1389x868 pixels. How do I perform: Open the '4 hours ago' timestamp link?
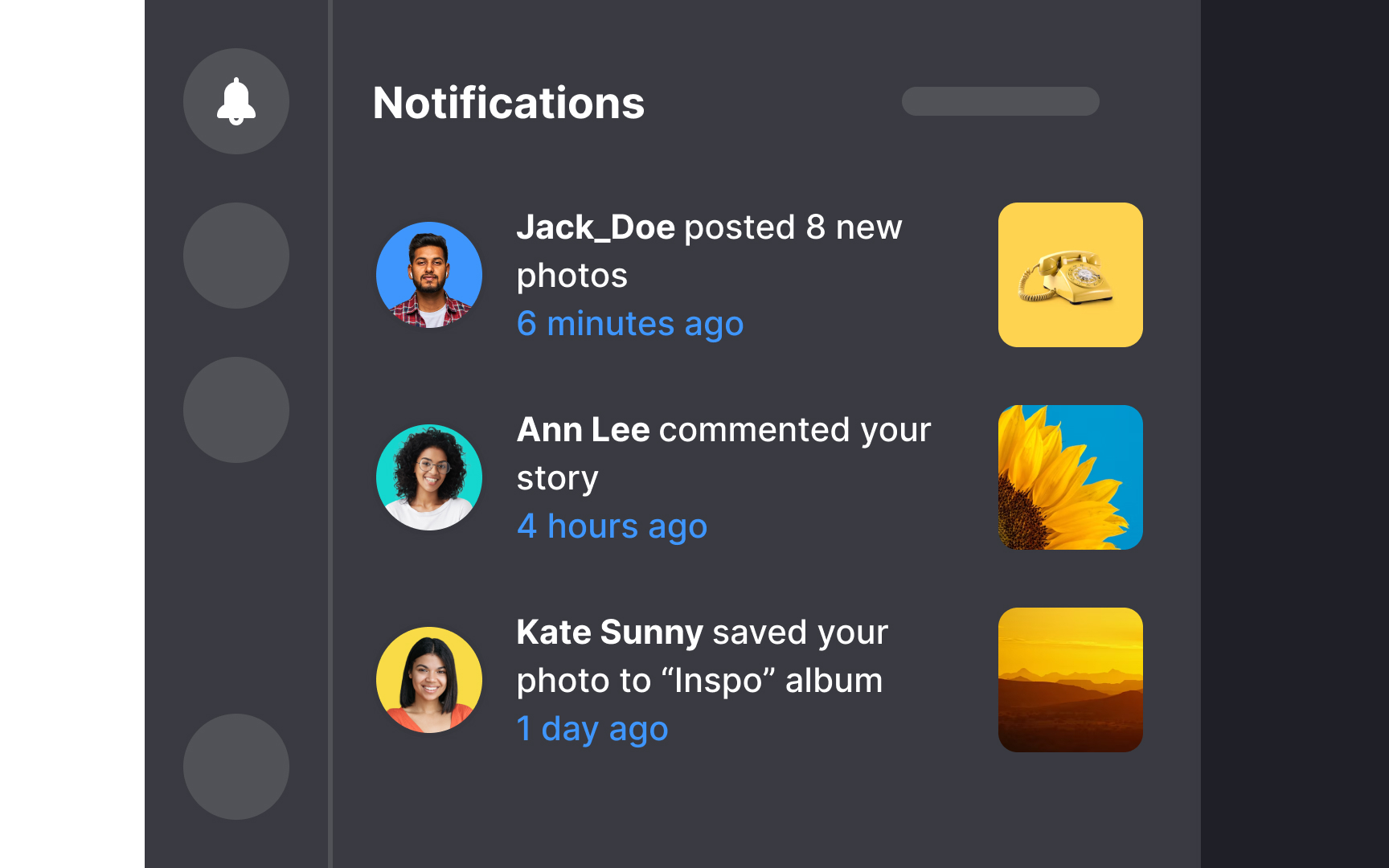(613, 526)
